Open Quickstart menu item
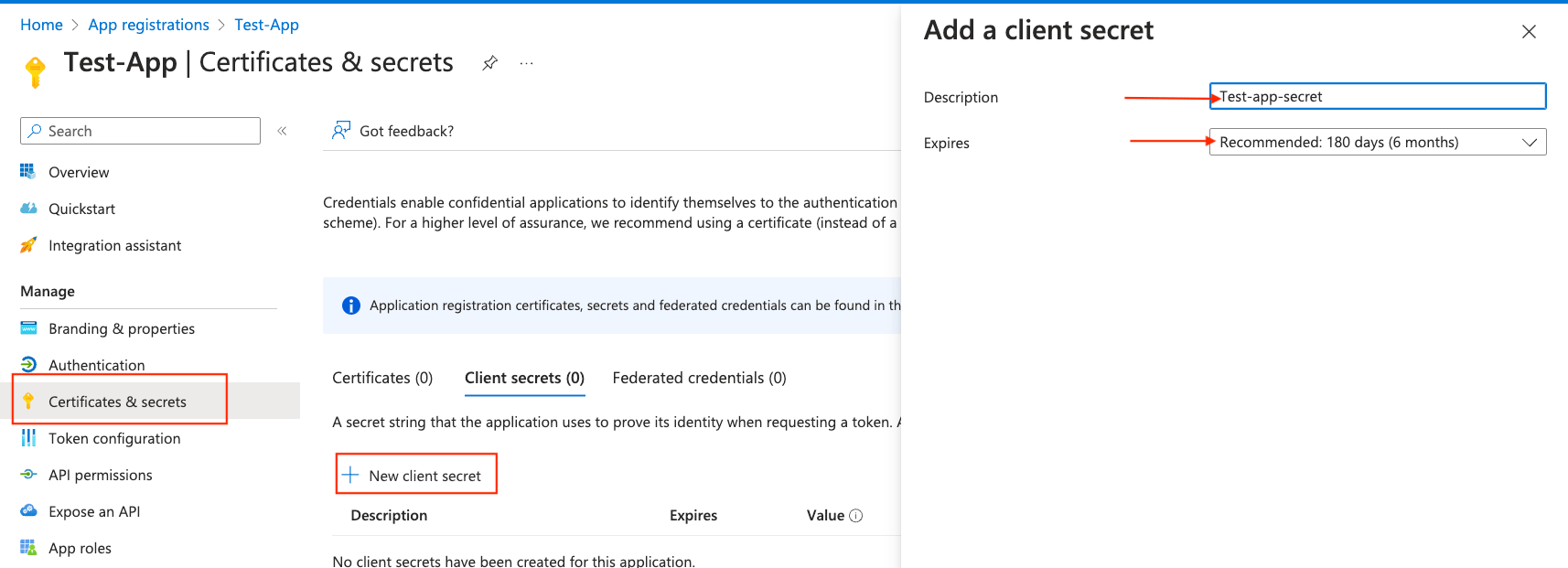 pos(81,209)
